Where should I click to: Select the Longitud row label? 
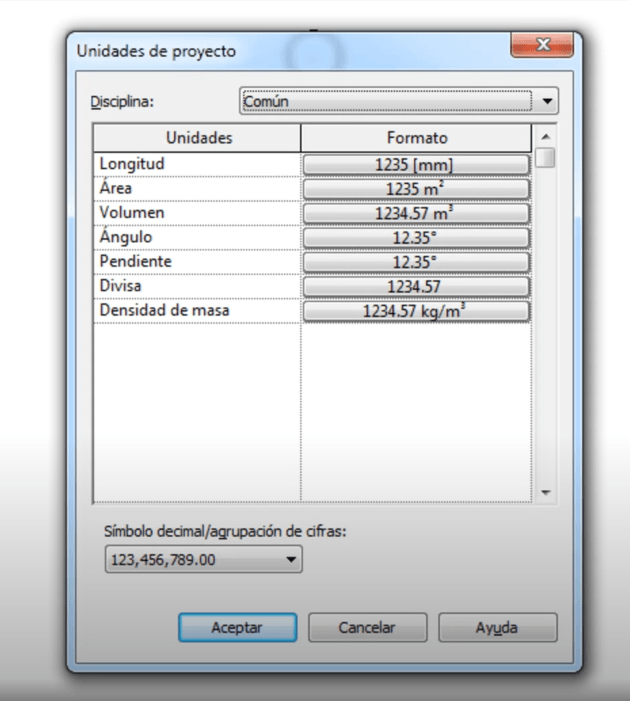[x=132, y=164]
